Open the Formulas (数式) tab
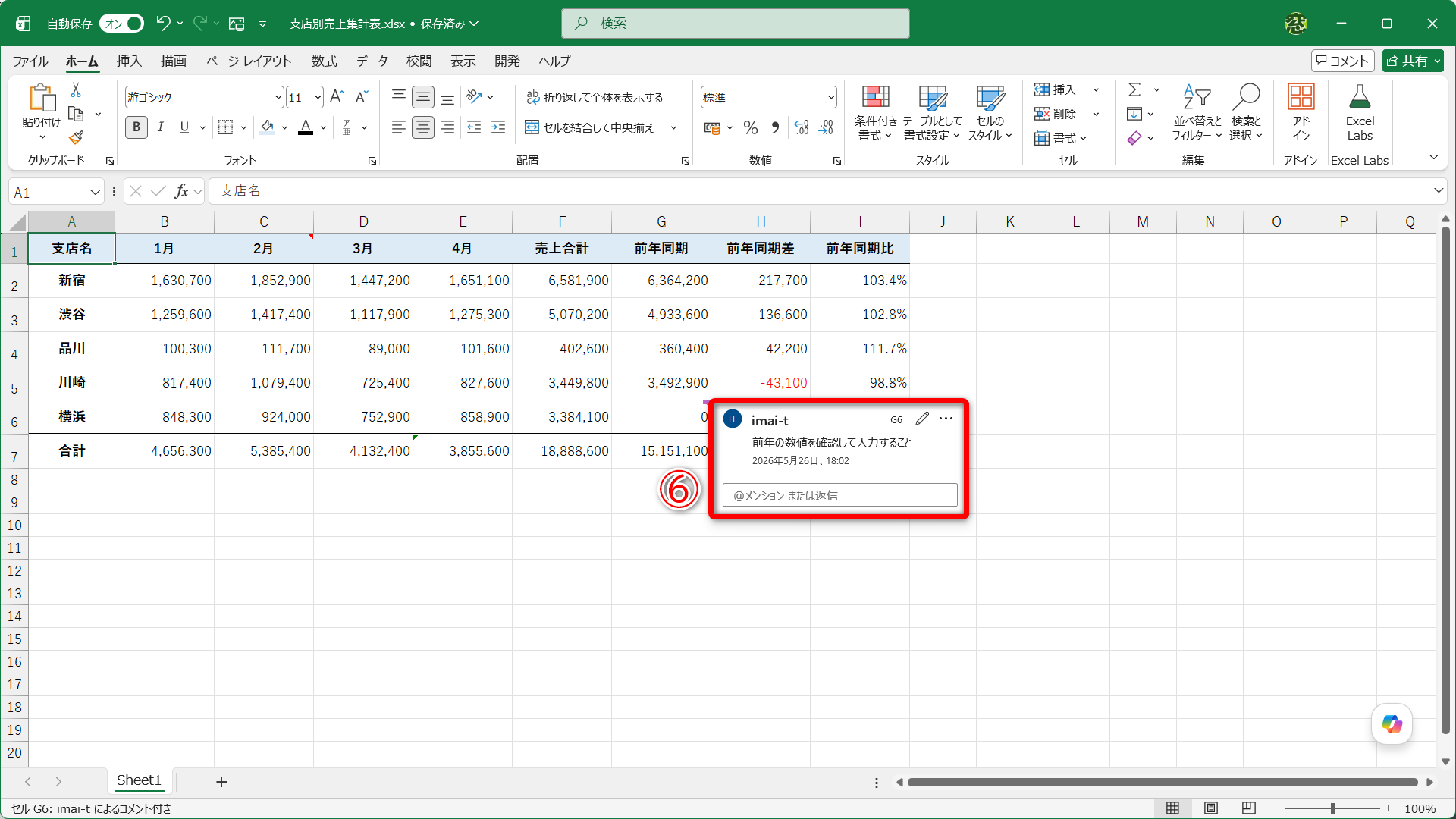The image size is (1456, 819). (x=324, y=61)
